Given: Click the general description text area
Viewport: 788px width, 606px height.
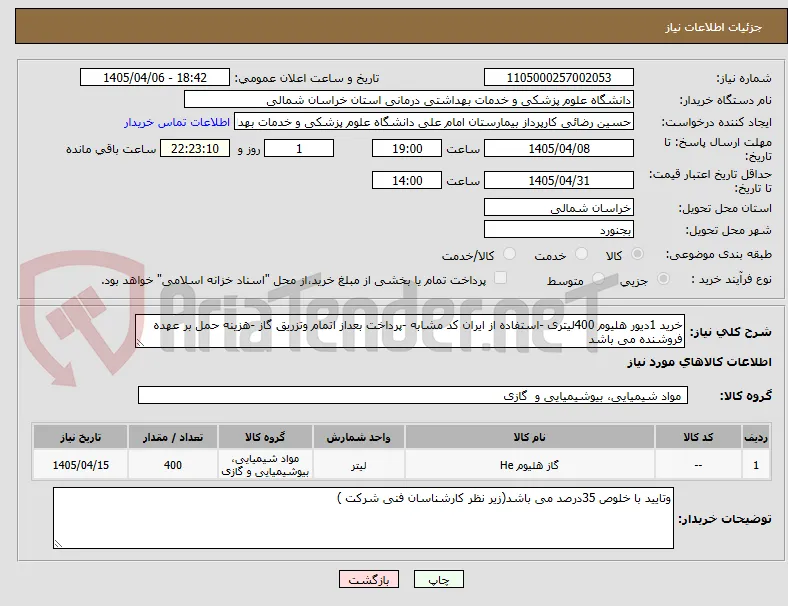Looking at the screenshot, I should tap(410, 331).
